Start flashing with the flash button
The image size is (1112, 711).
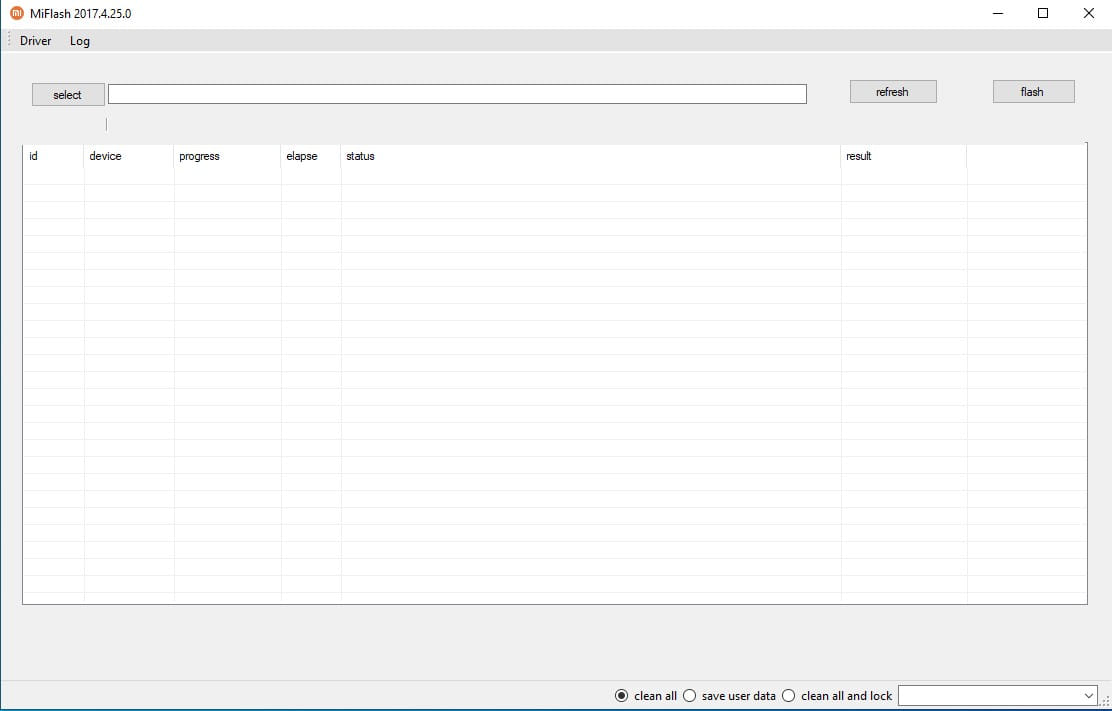(1032, 92)
